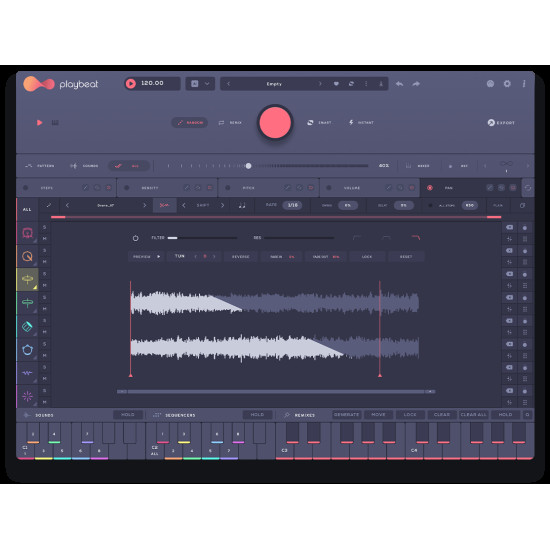Screen dimensions: 550x550
Task: Click the tempo sync icon beside 120.00
Action: tap(131, 83)
